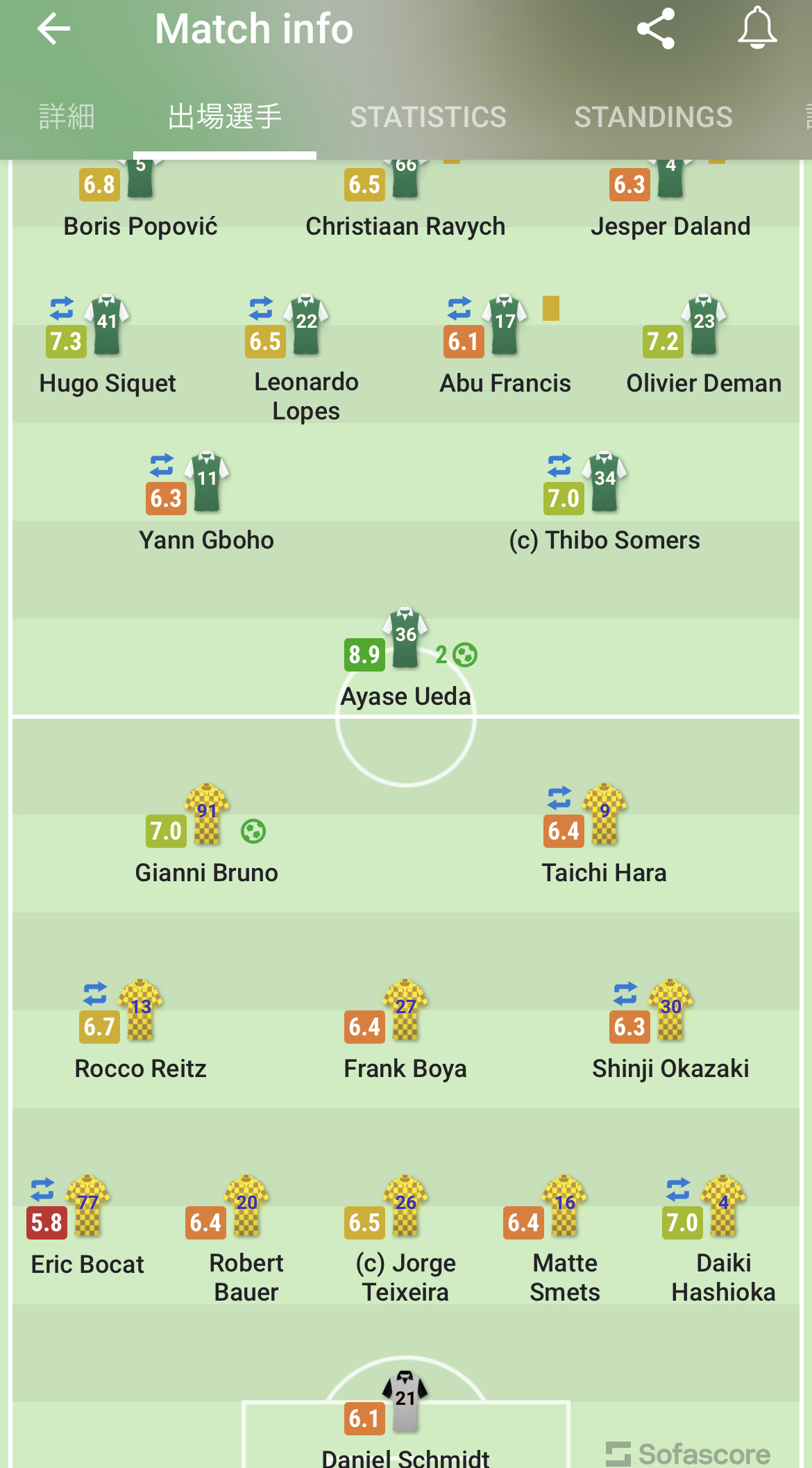Image resolution: width=812 pixels, height=1468 pixels.
Task: Tap Ayase Ueda's number 36 jersey
Action: (405, 637)
